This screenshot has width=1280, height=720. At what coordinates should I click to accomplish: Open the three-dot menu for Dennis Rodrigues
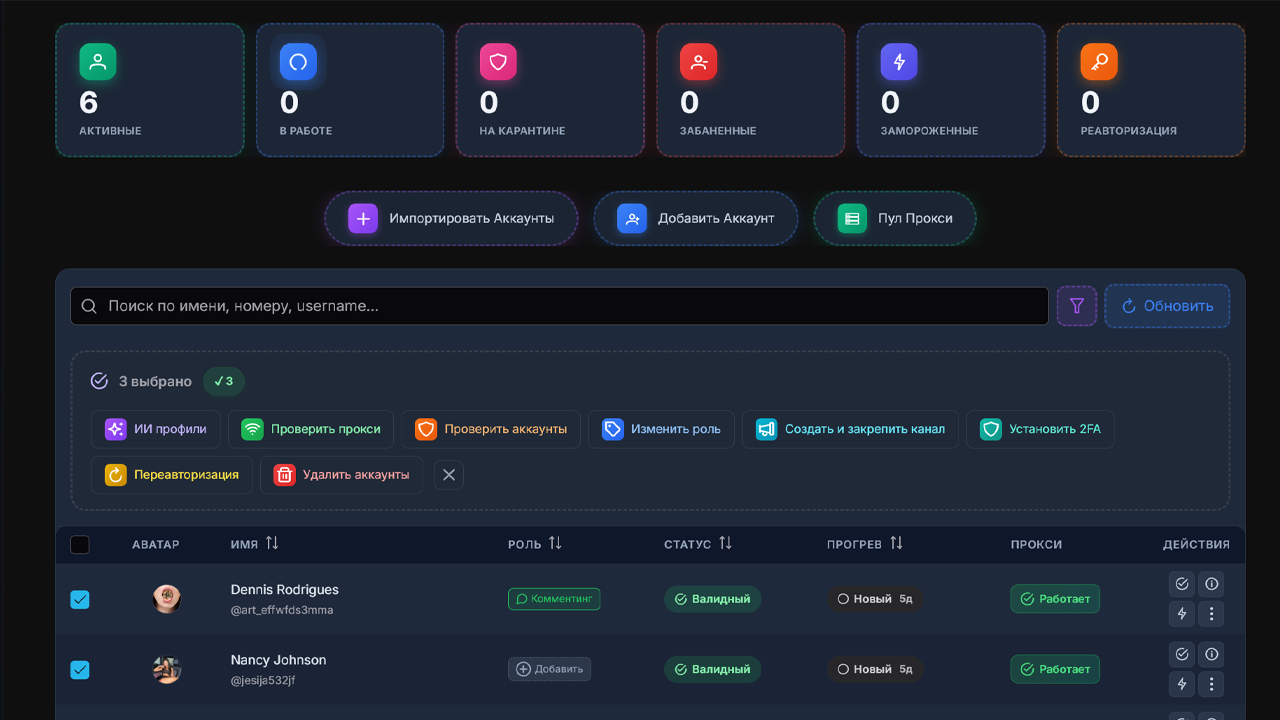click(1211, 614)
